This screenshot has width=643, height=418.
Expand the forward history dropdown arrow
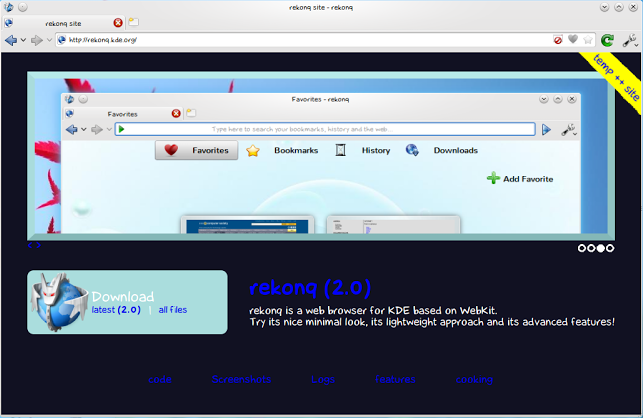(x=48, y=40)
